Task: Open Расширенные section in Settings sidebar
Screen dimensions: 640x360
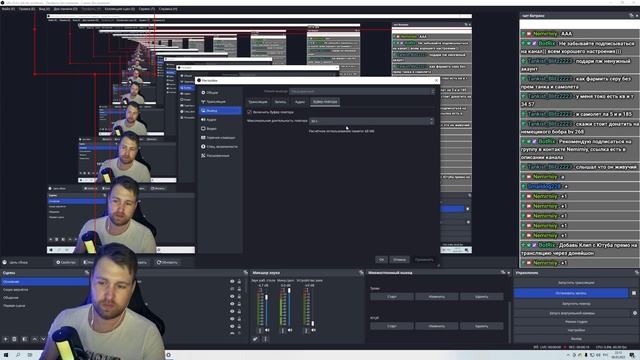Action: pyautogui.click(x=220, y=156)
